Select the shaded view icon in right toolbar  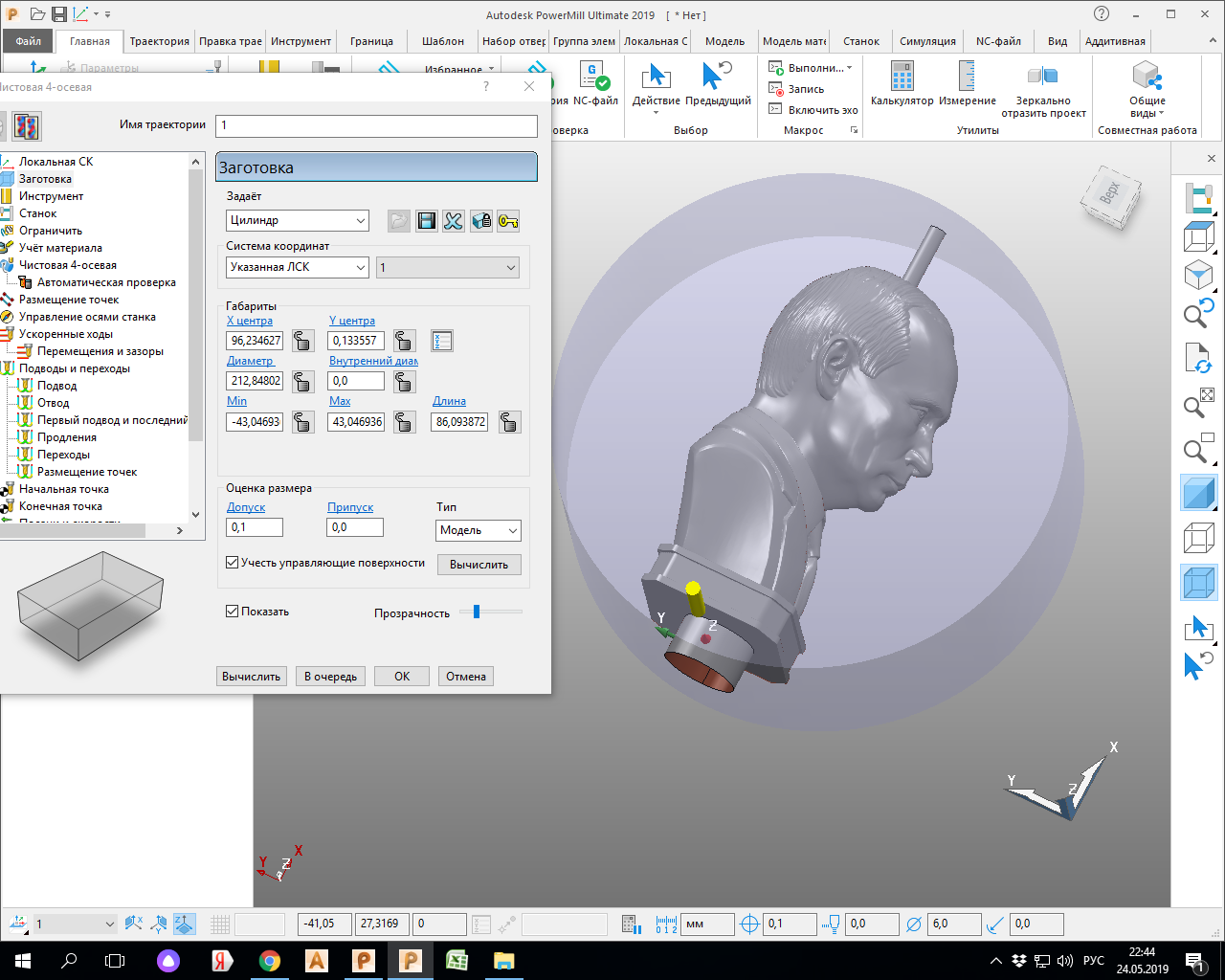tap(1198, 494)
